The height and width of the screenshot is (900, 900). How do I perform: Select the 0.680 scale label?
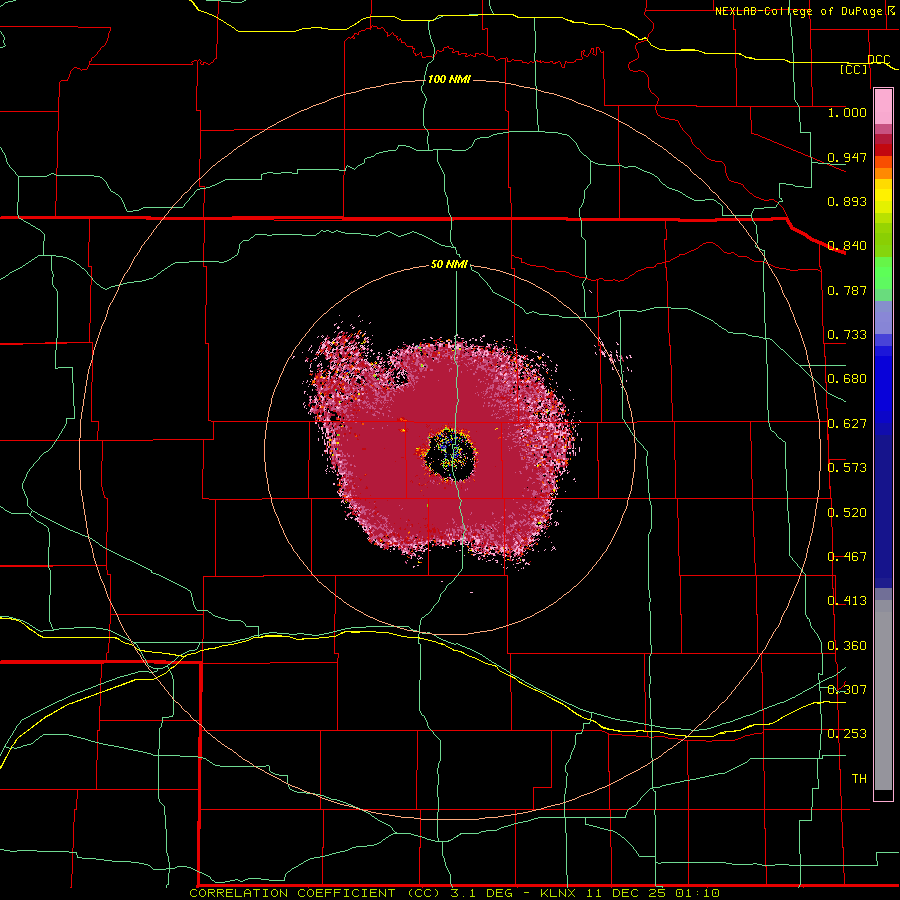point(847,379)
